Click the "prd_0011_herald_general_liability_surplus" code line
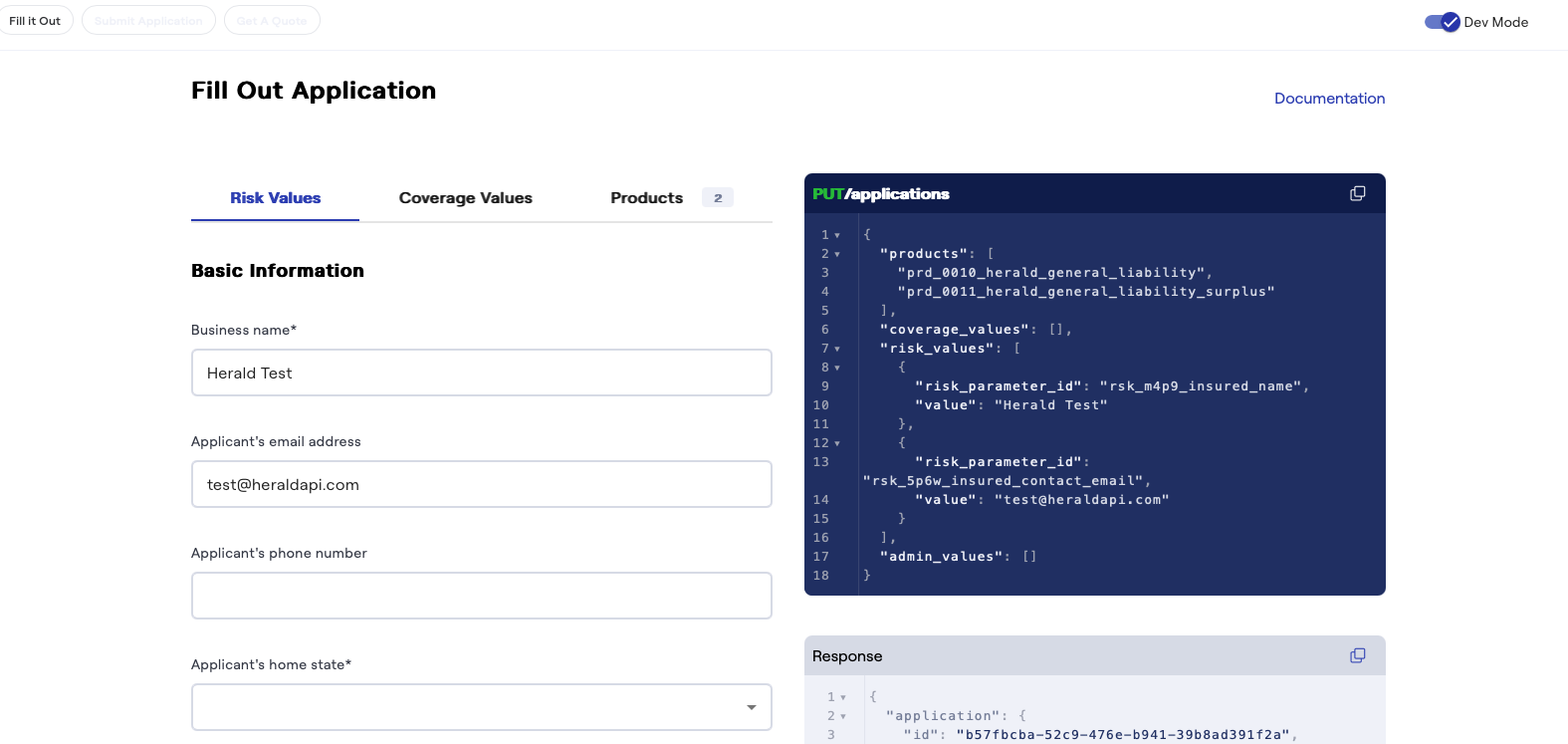The height and width of the screenshot is (744, 1568). (x=1086, y=292)
